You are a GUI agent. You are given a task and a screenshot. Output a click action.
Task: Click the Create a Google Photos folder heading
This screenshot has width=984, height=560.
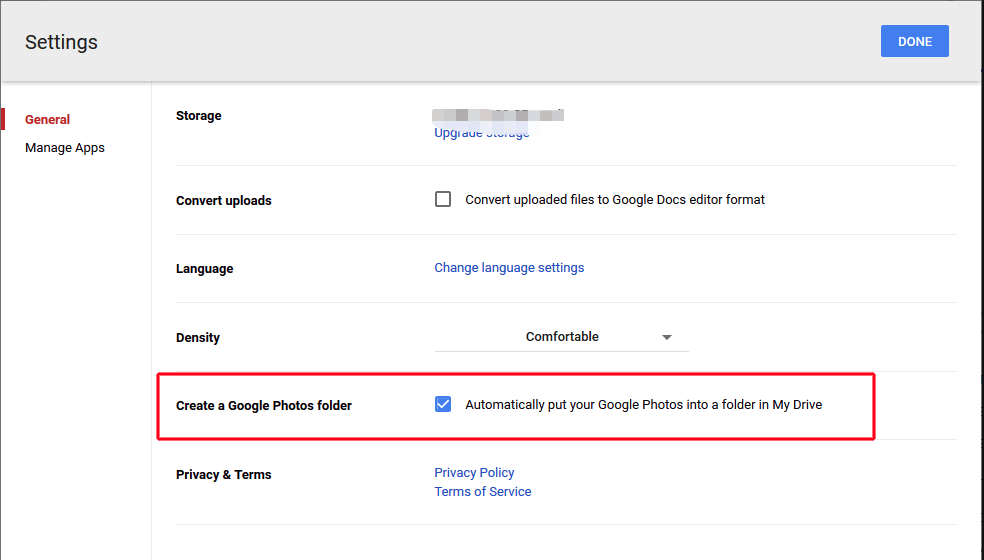coord(263,406)
